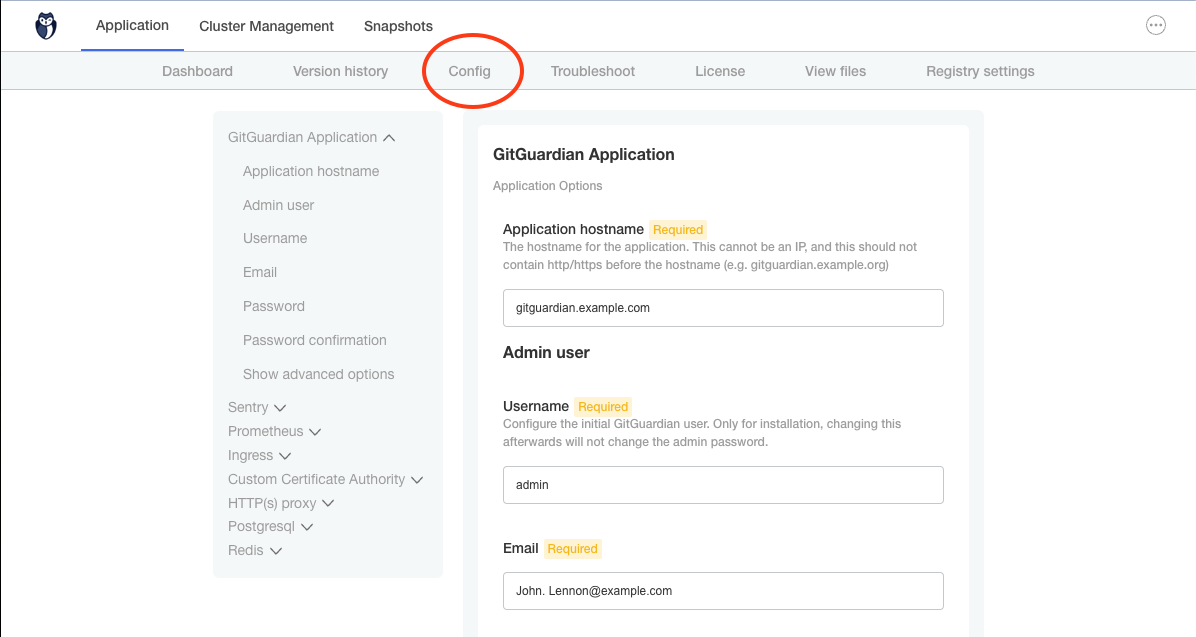1196x637 pixels.
Task: Focus the Email input field
Action: click(x=723, y=591)
